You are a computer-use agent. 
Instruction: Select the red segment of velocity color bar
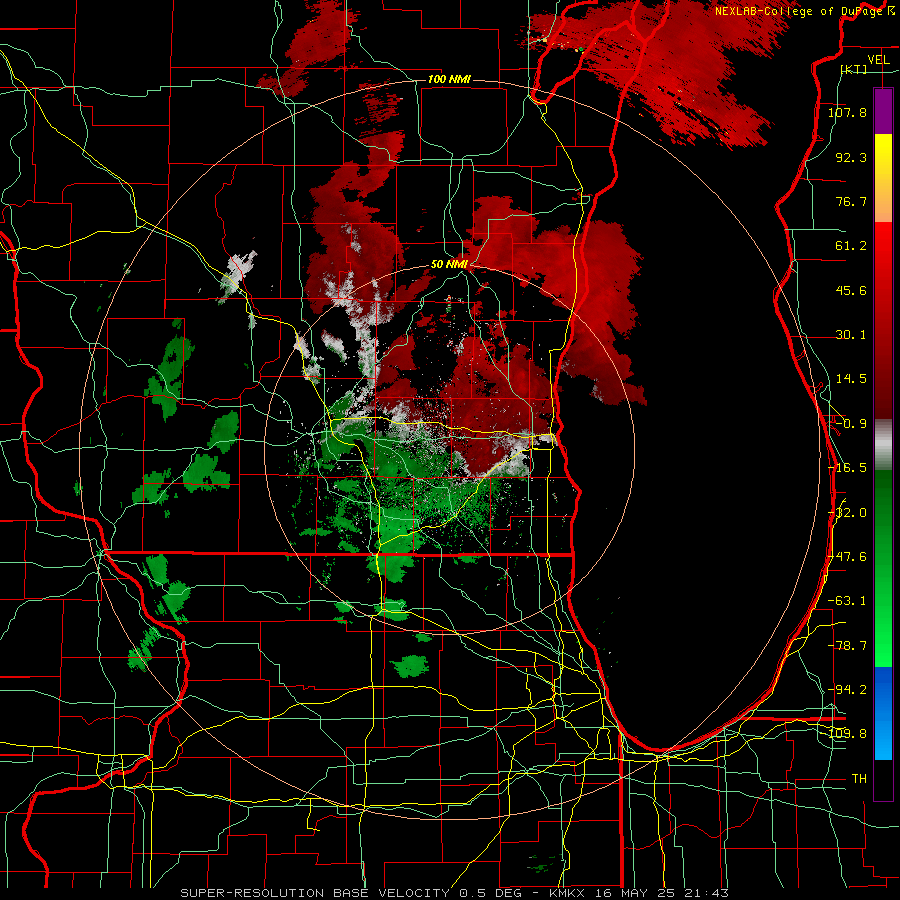coord(883,321)
